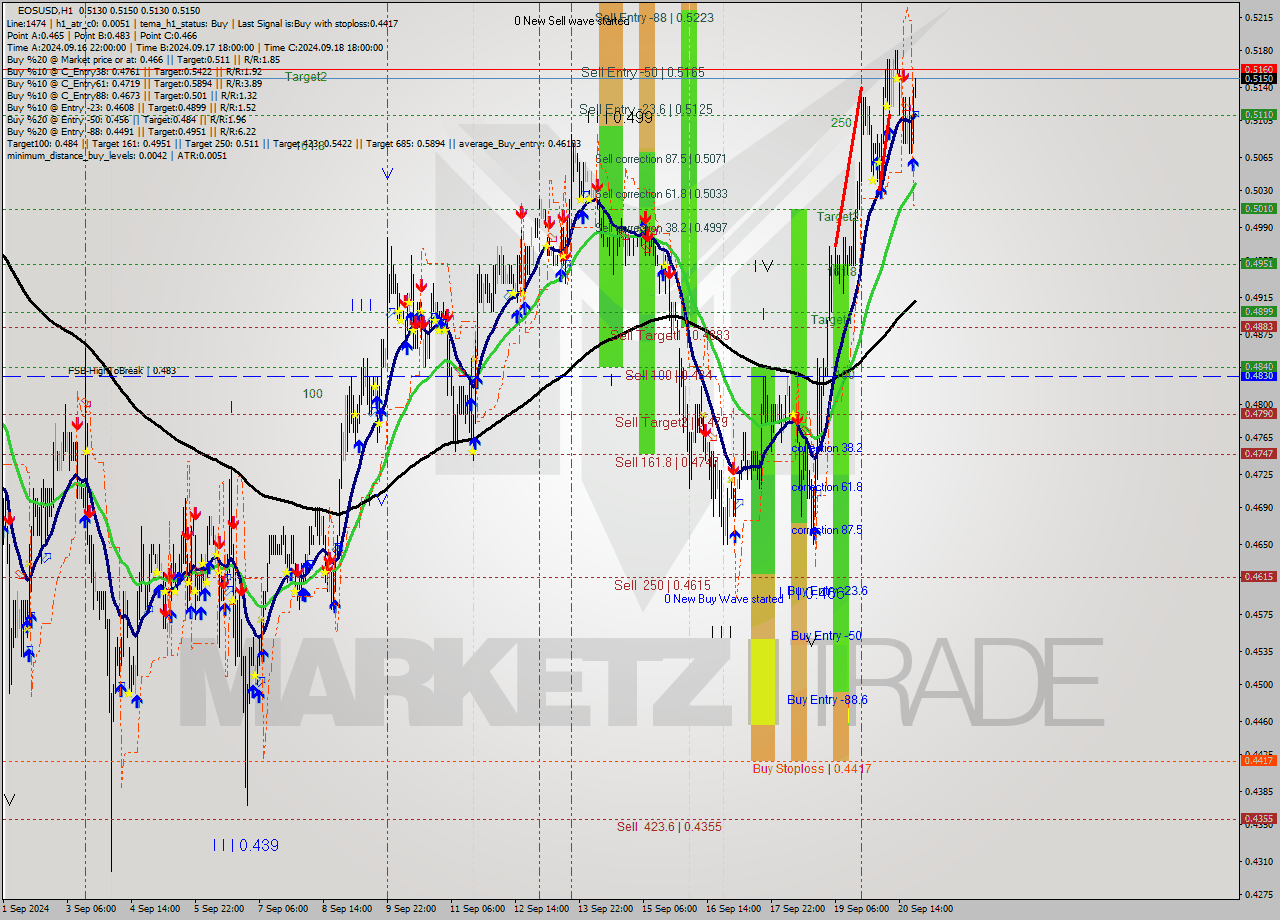Viewport: 1280px width, 920px height.
Task: Select the 'Buy Entry -50' label
Action: click(x=826, y=636)
